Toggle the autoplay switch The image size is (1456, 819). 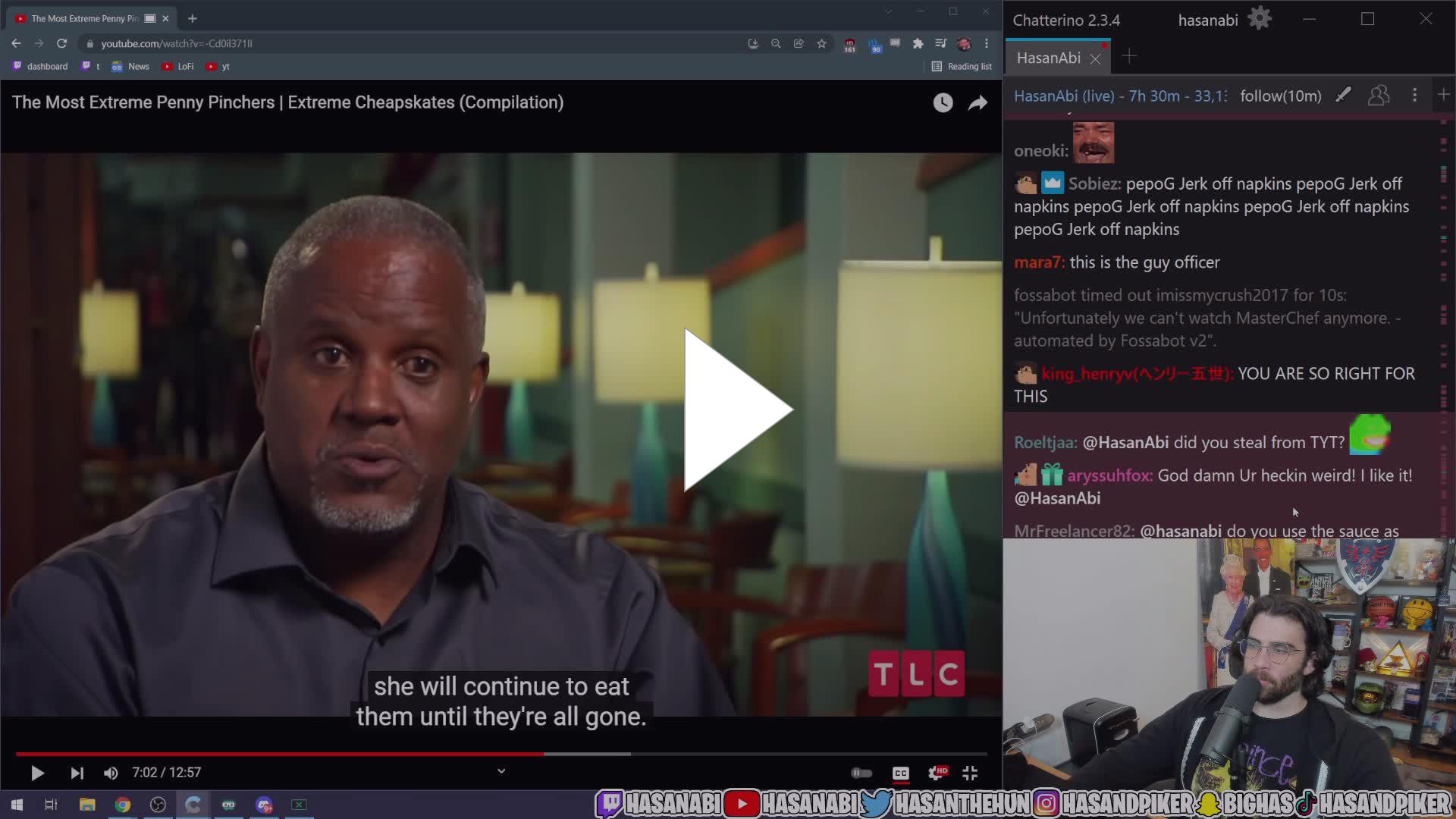[861, 773]
